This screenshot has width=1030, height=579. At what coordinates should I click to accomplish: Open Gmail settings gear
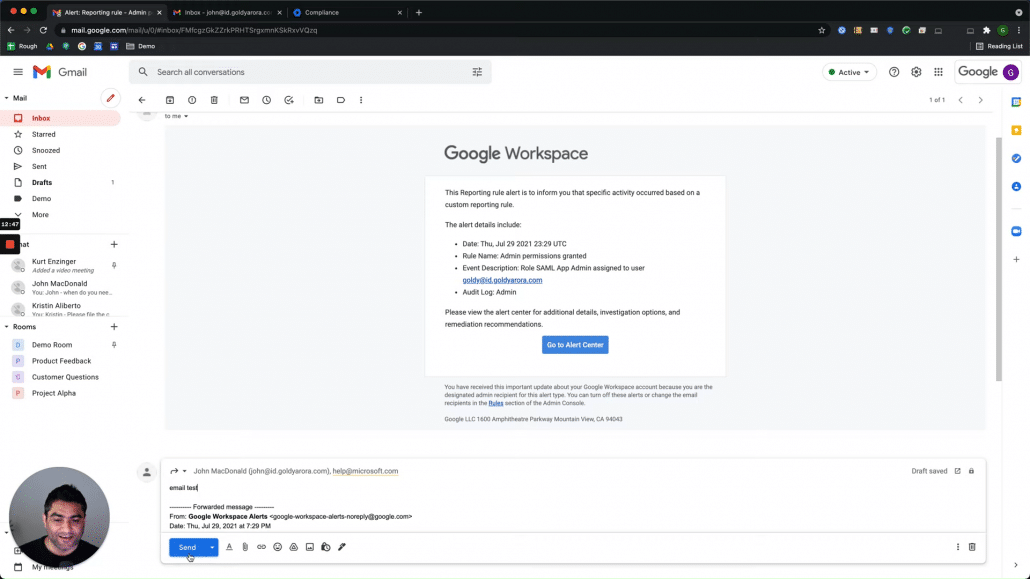[x=916, y=72]
